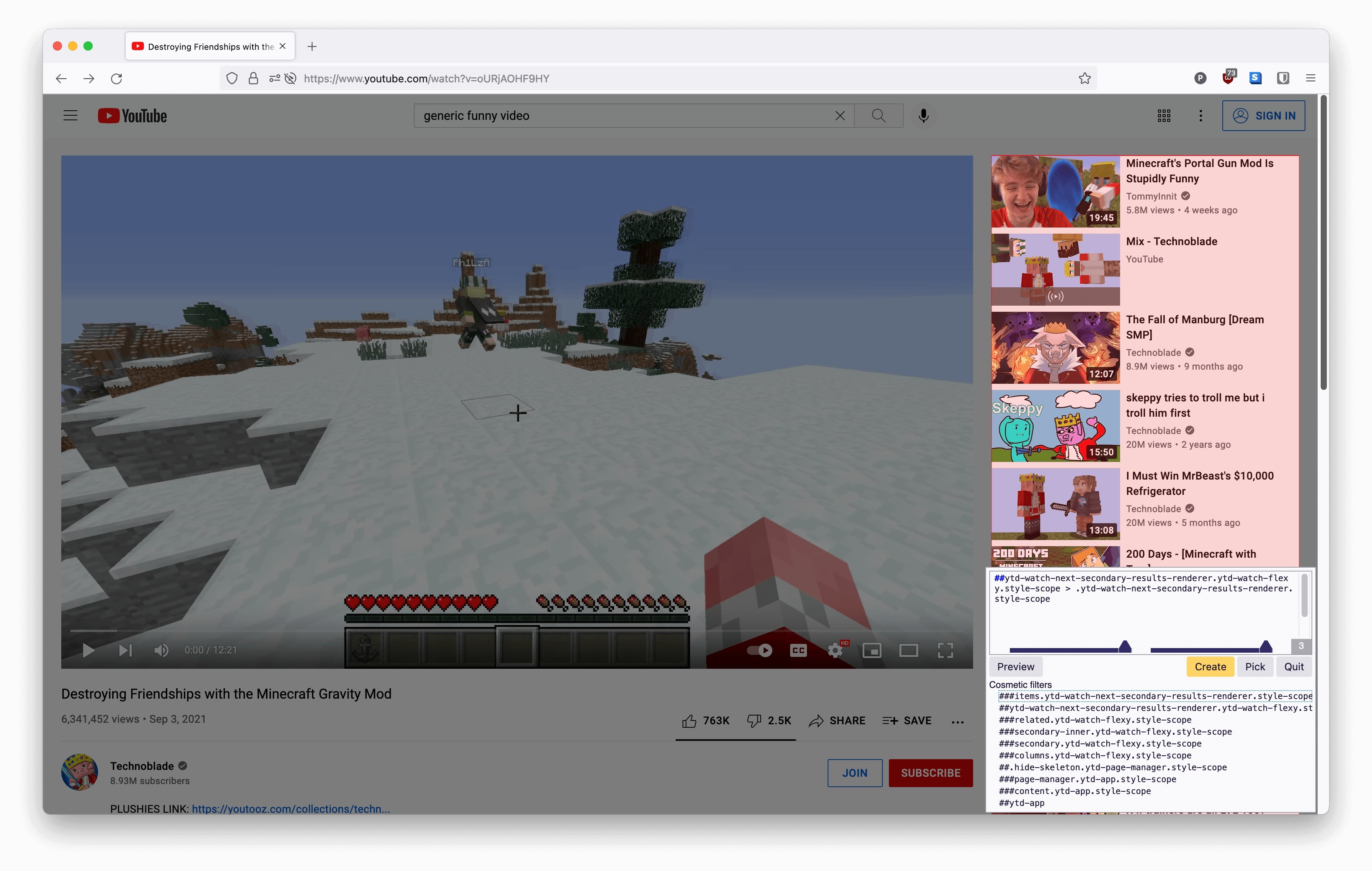
Task: Click the YouTube apps grid menu icon
Action: point(1163,115)
